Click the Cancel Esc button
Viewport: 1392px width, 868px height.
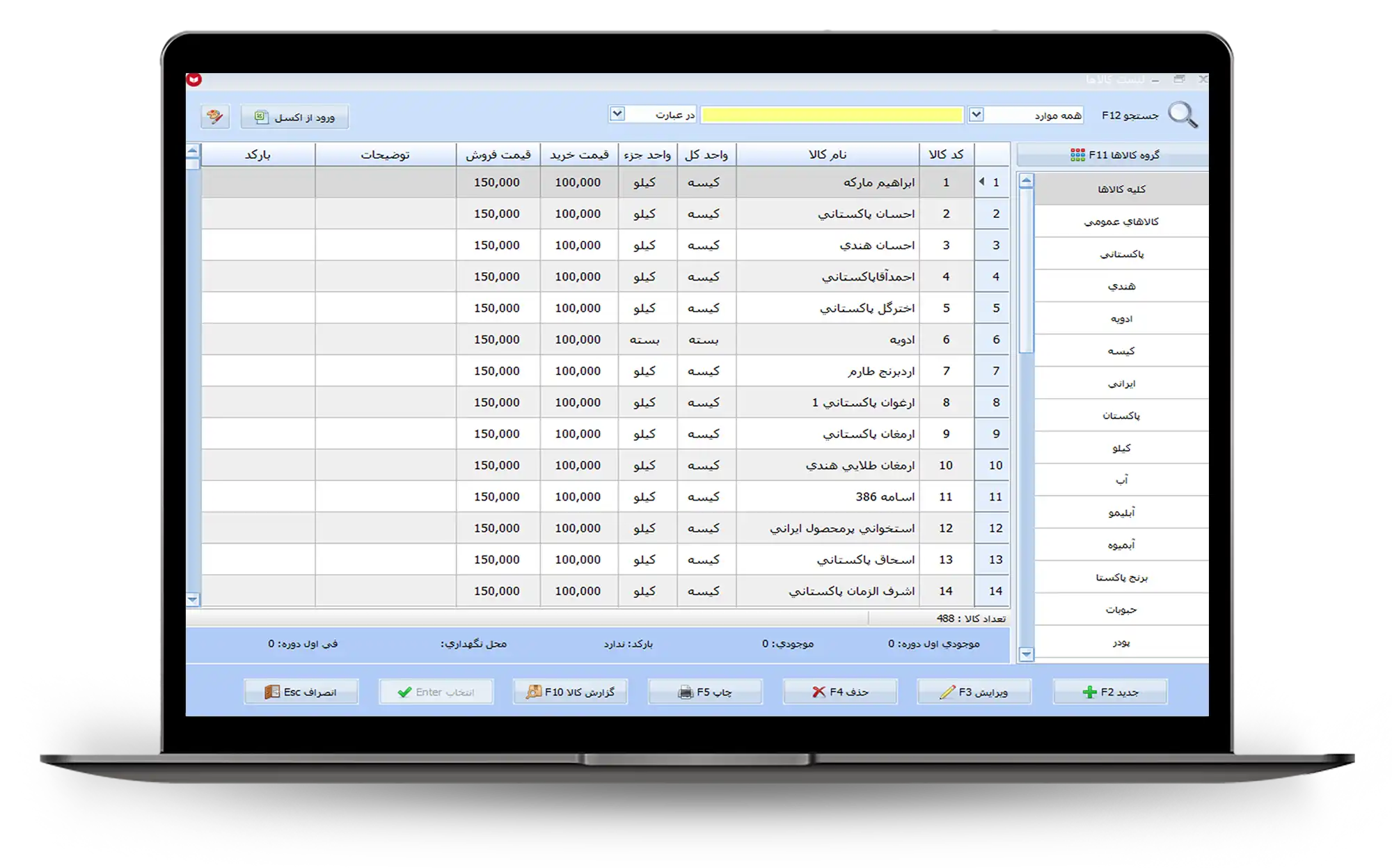(301, 692)
